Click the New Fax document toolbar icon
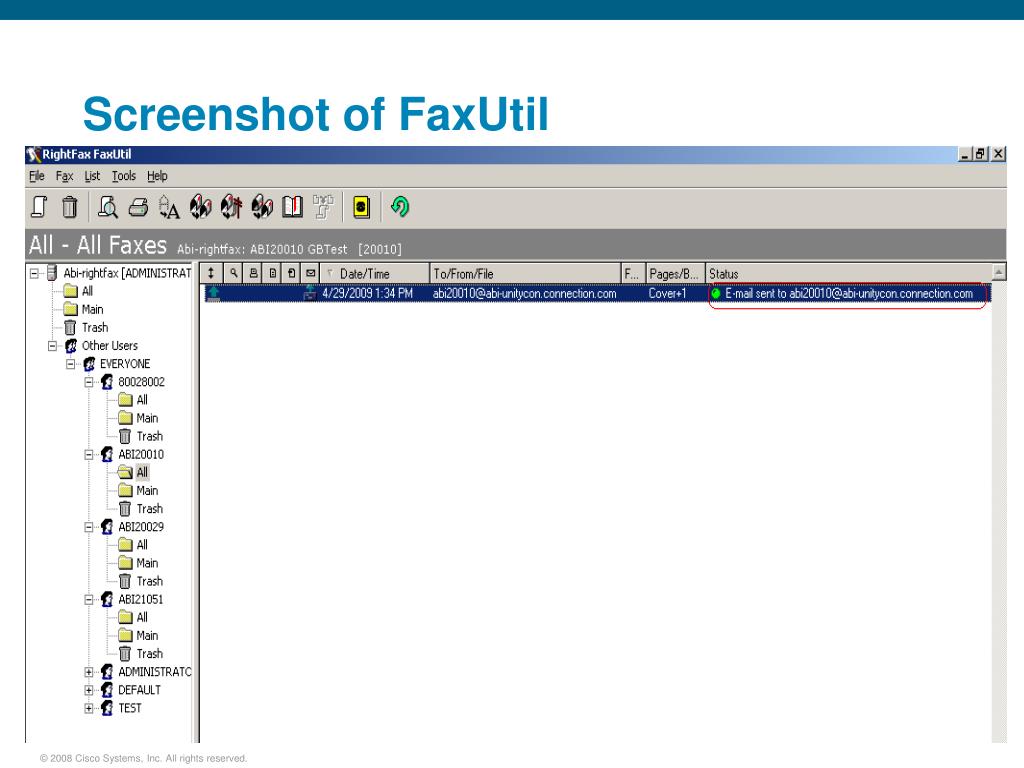The width and height of the screenshot is (1024, 768). pyautogui.click(x=39, y=207)
